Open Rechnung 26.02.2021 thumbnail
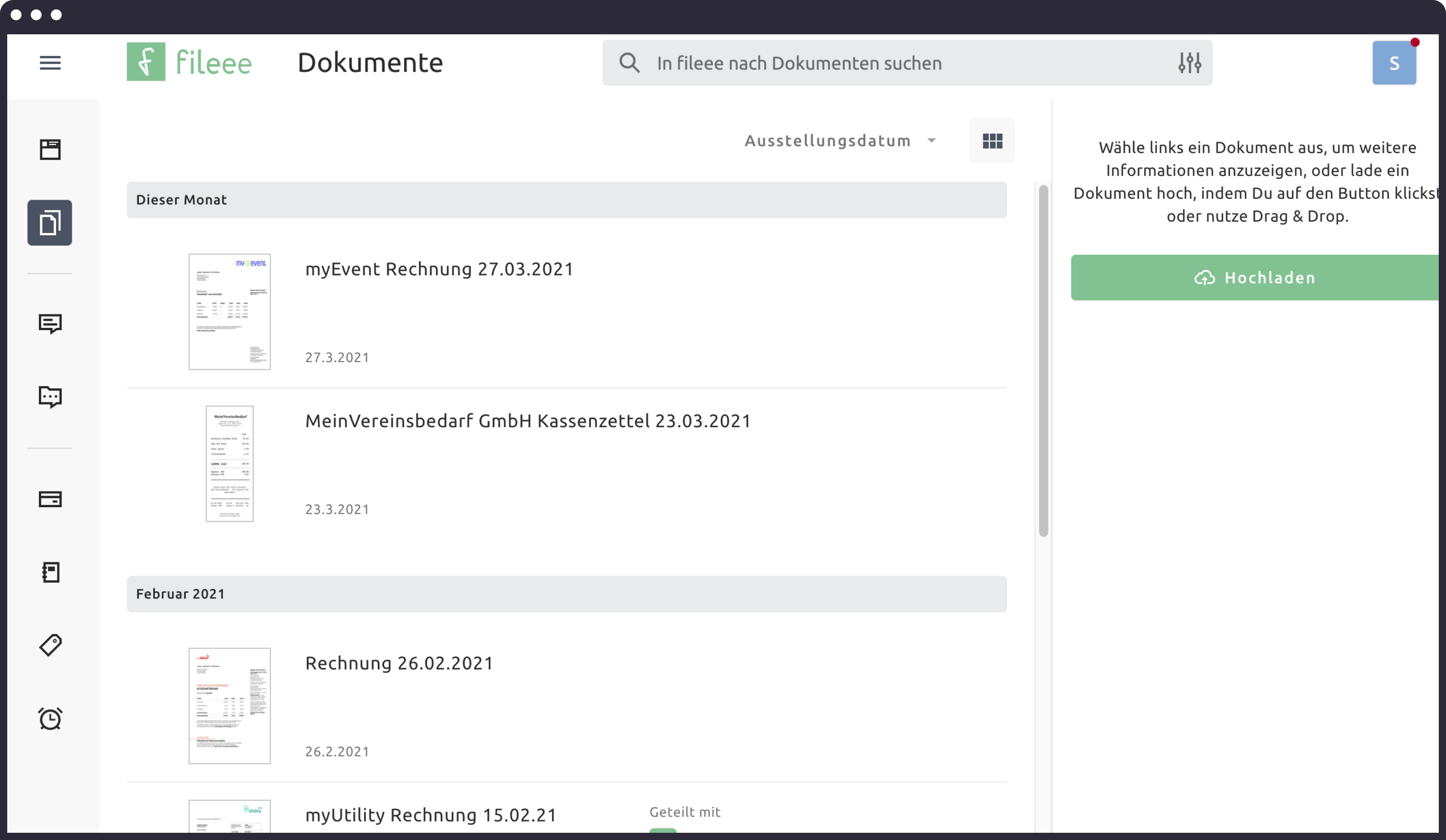This screenshot has height=840, width=1446. pyautogui.click(x=230, y=705)
